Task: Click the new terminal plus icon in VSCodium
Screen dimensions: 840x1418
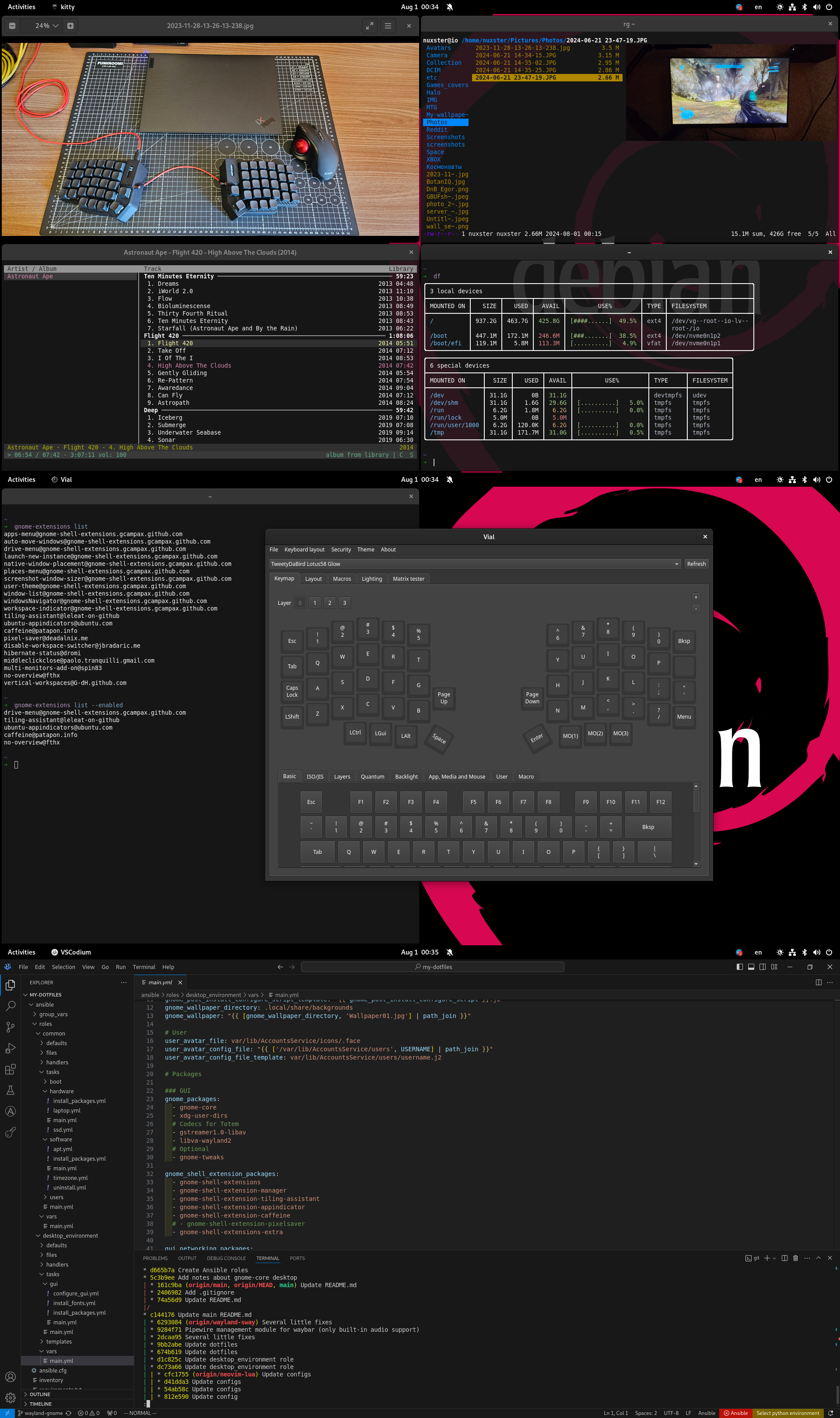Action: (x=767, y=1258)
